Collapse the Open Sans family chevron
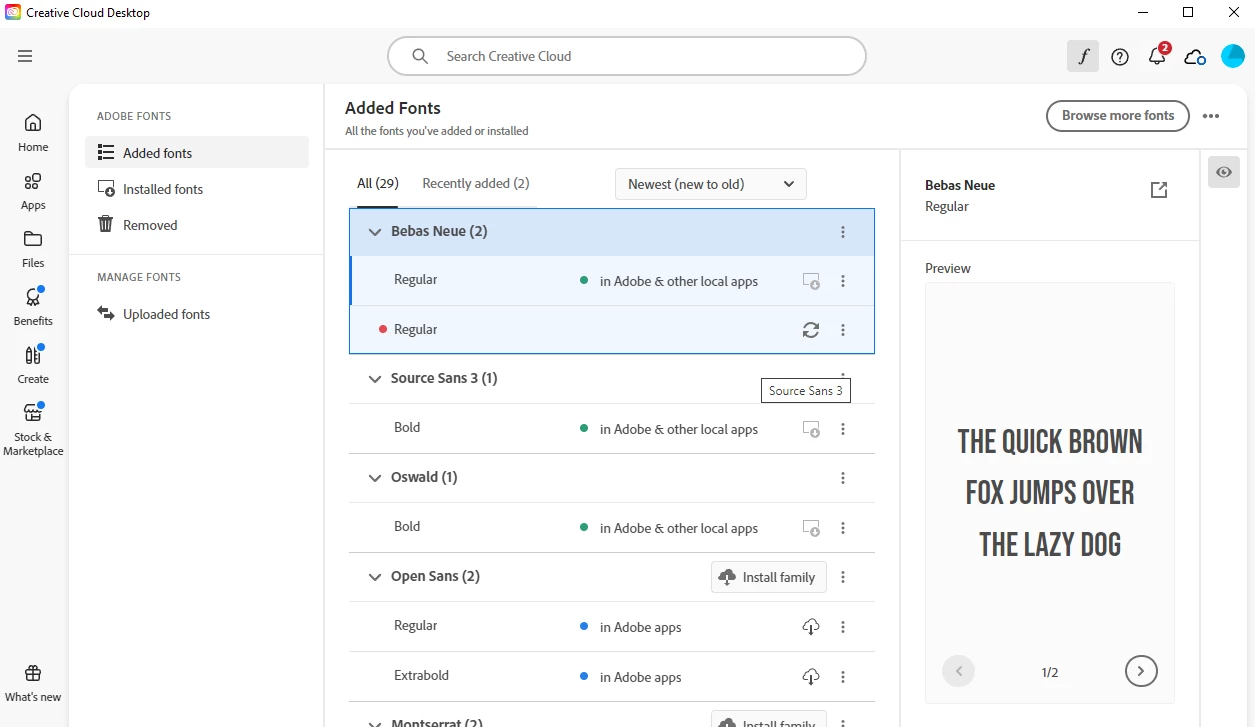 pyautogui.click(x=375, y=577)
